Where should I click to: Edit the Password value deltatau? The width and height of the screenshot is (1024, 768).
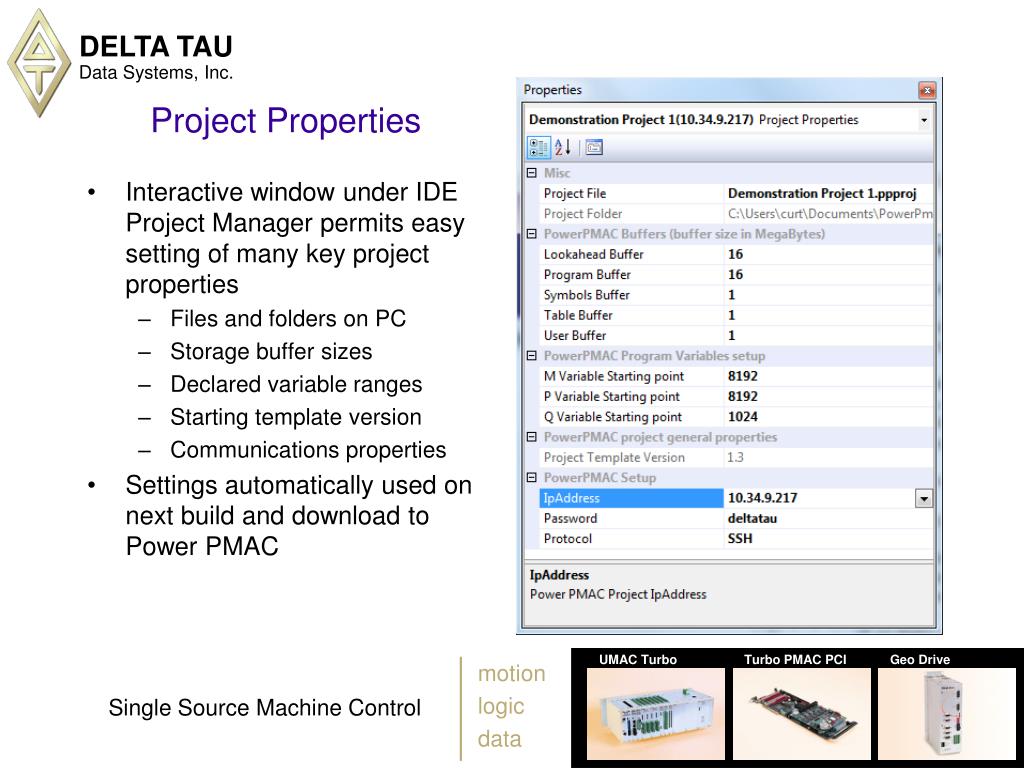tap(752, 518)
